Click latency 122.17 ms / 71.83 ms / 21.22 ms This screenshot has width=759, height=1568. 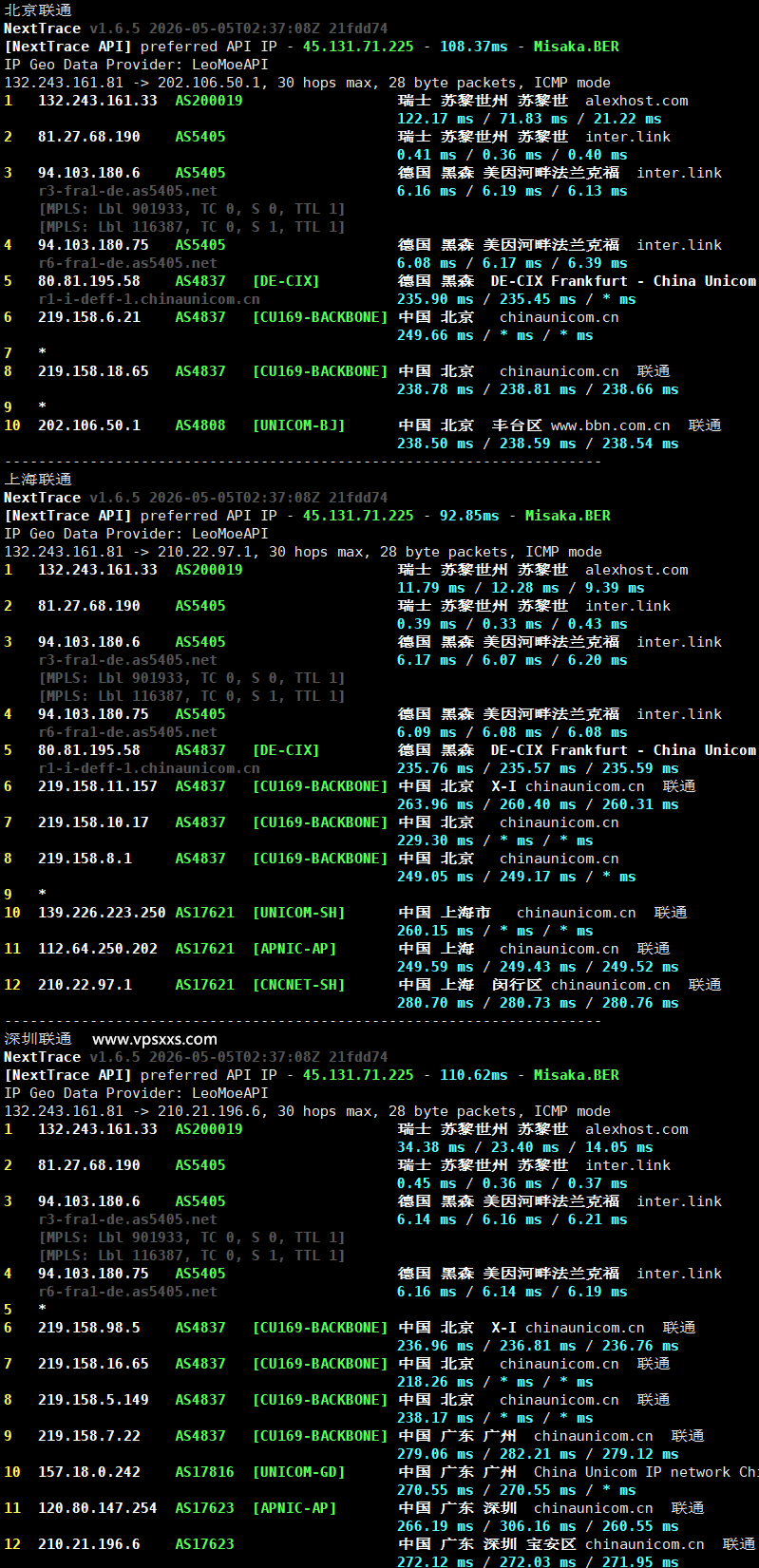pyautogui.click(x=529, y=119)
